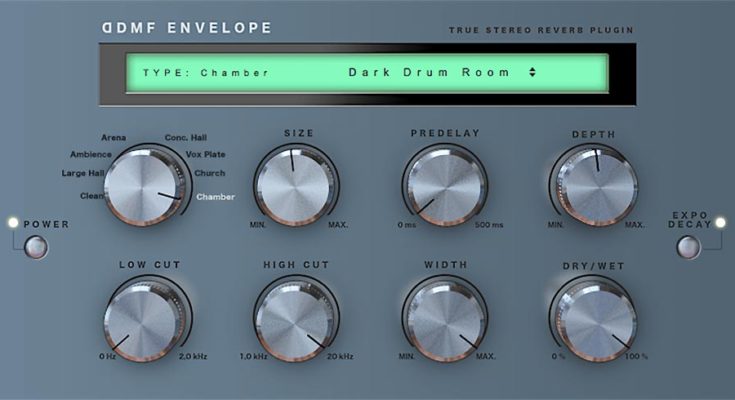This screenshot has height=400, width=735.
Task: Click the DDMF Envelope logo
Action: pos(186,28)
